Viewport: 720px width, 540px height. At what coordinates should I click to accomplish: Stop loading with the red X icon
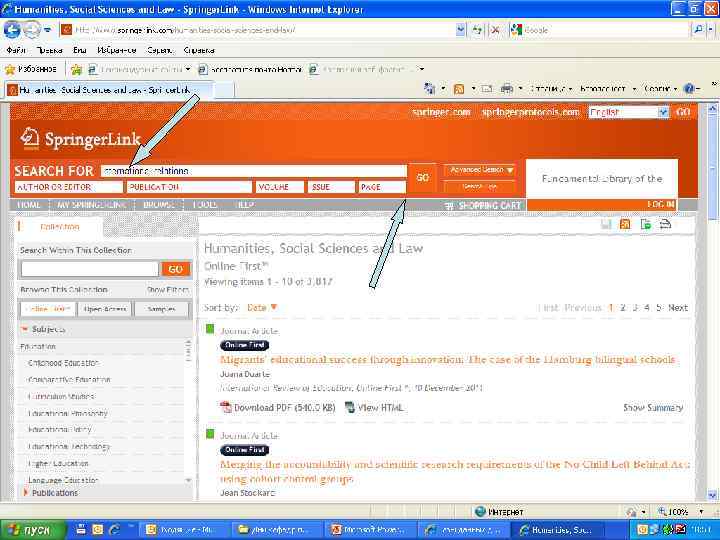click(x=495, y=30)
